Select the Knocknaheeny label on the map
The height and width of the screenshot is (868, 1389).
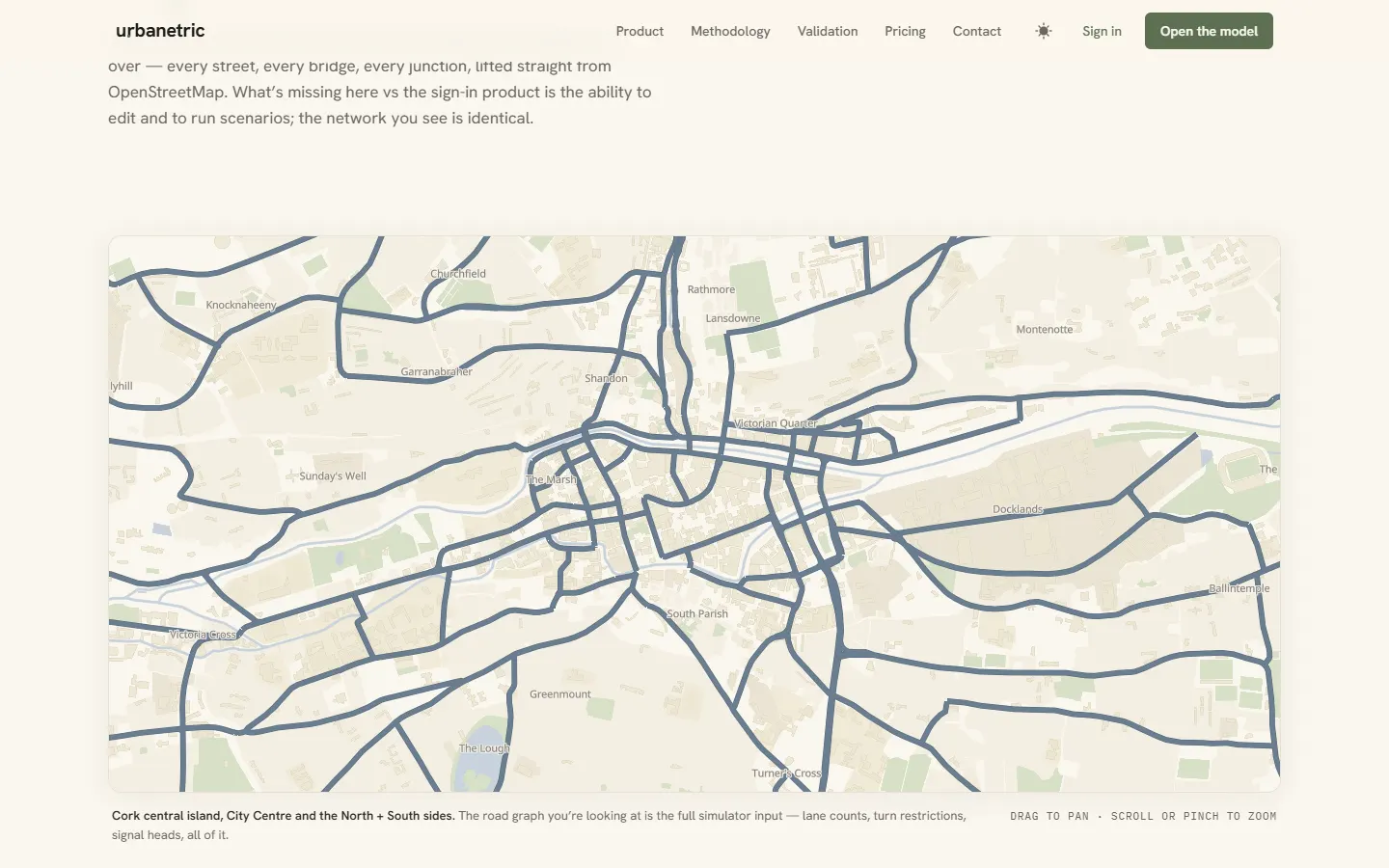coord(241,305)
